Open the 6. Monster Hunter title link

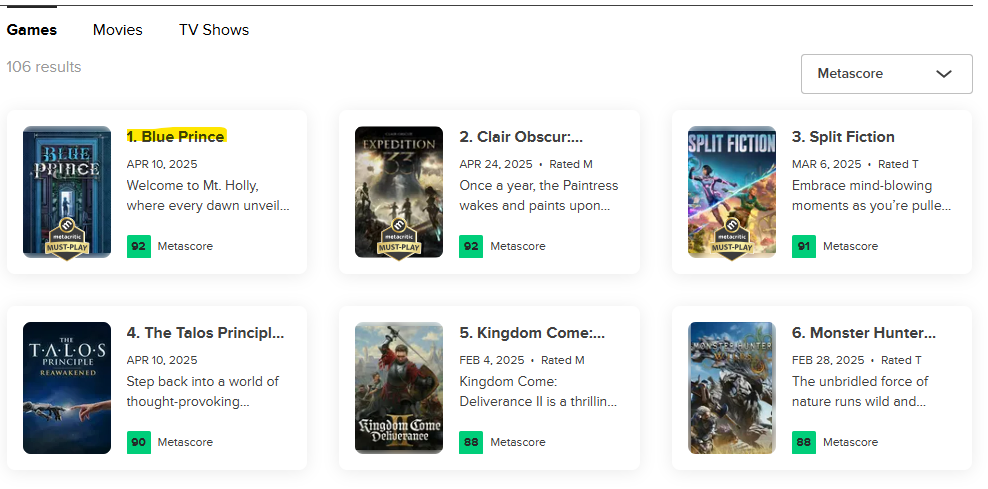[864, 333]
